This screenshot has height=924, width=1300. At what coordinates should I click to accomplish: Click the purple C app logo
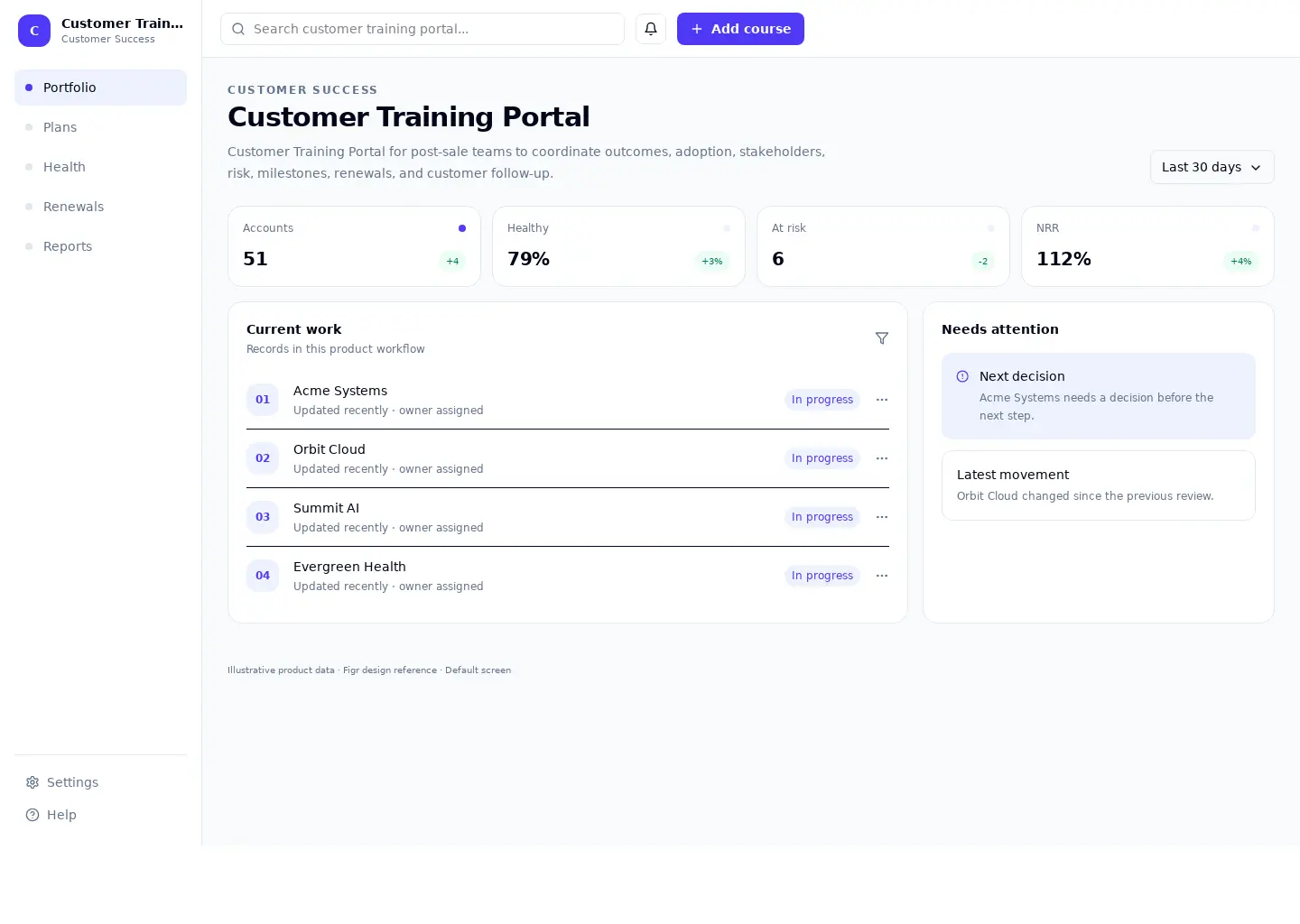point(34,31)
